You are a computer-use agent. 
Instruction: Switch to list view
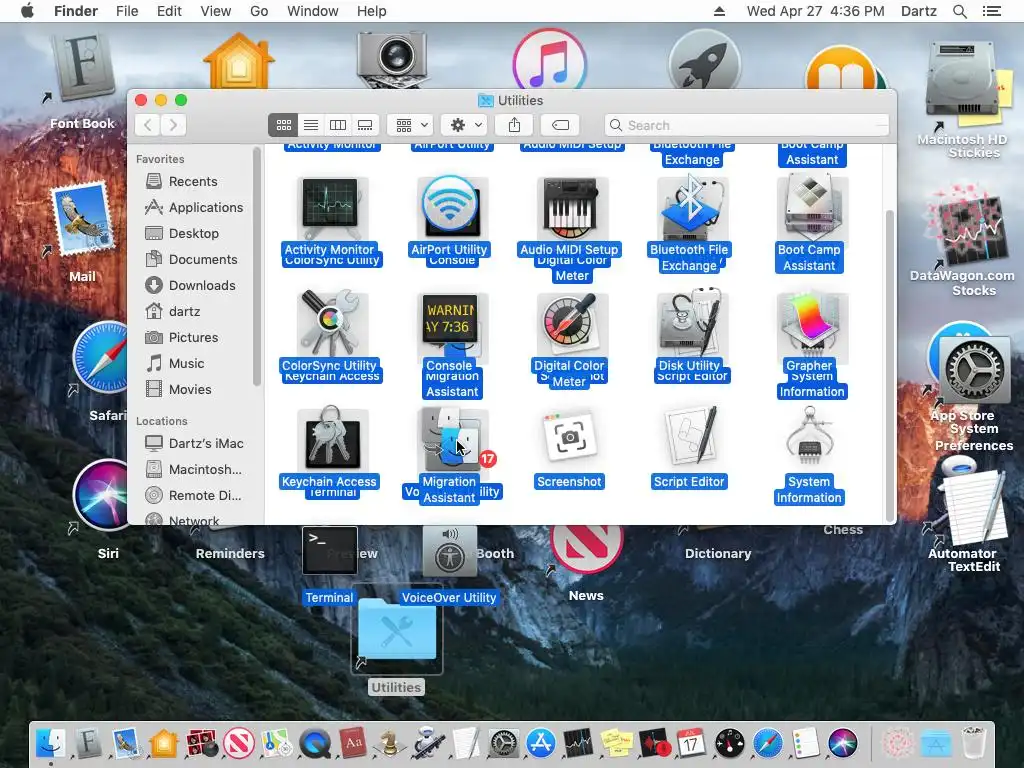tap(311, 125)
